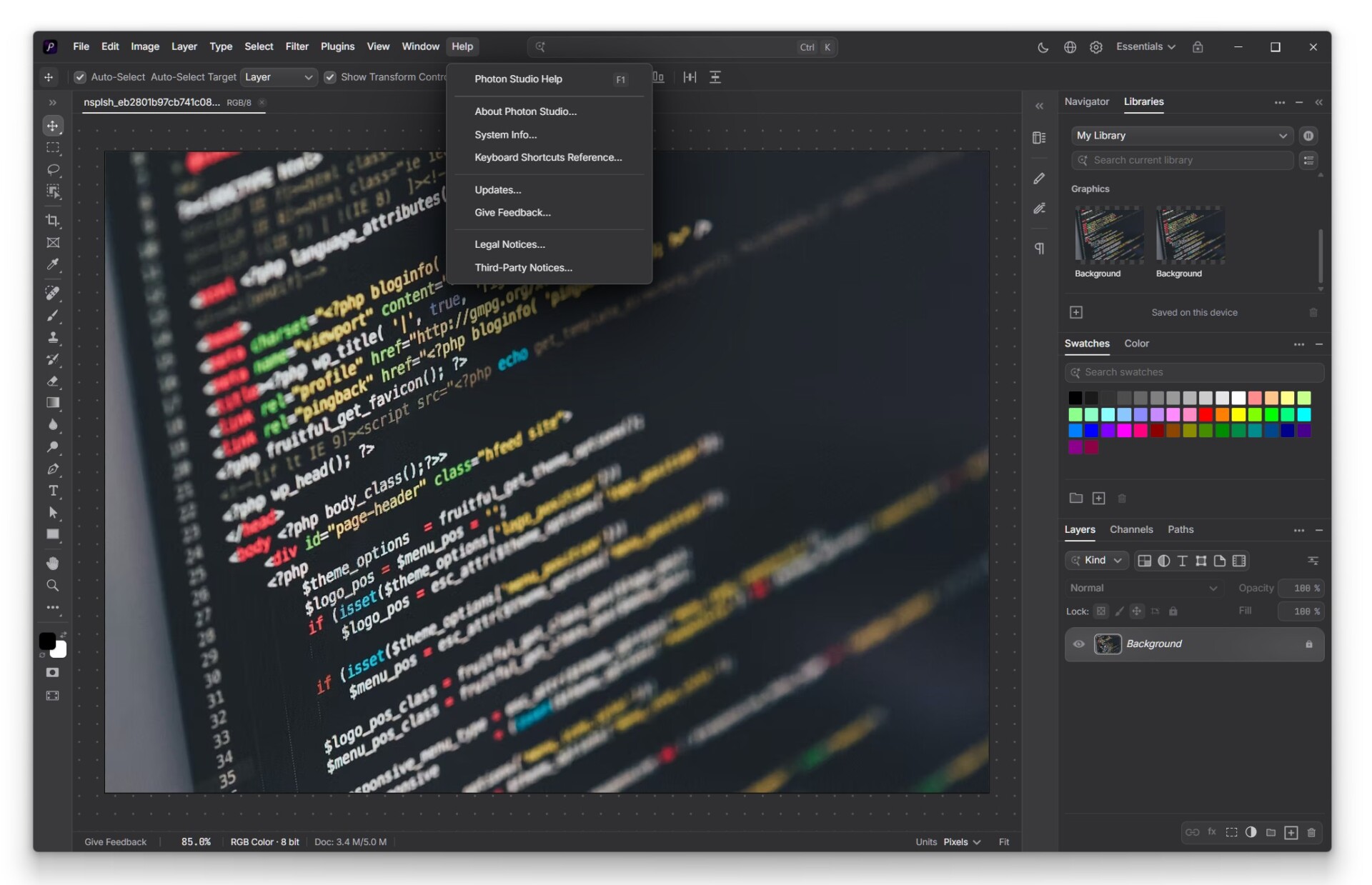Open the Kind filter dropdown
Image resolution: width=1372 pixels, height=885 pixels.
1097,561
